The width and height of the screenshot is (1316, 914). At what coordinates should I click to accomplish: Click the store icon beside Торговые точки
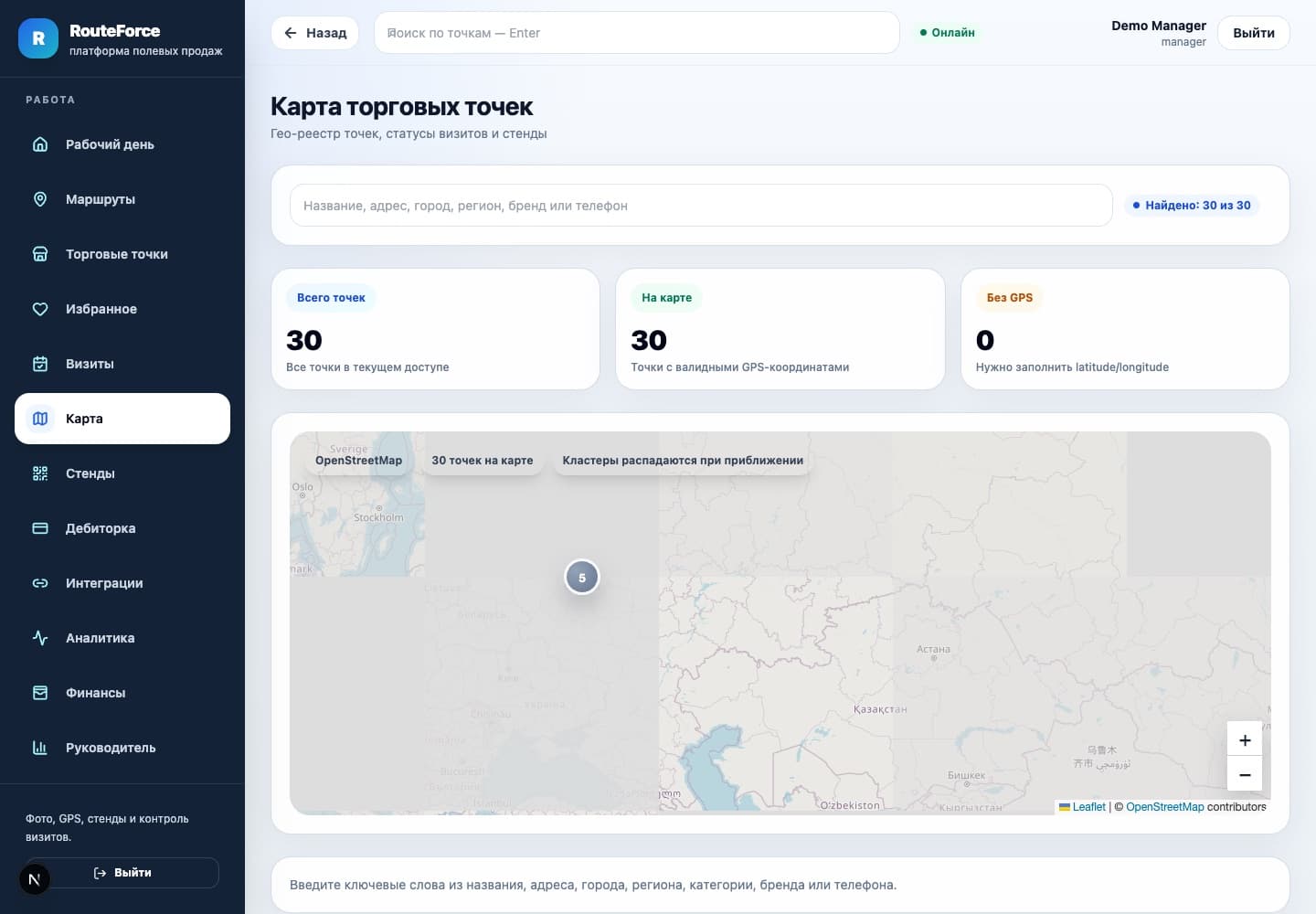click(x=40, y=254)
